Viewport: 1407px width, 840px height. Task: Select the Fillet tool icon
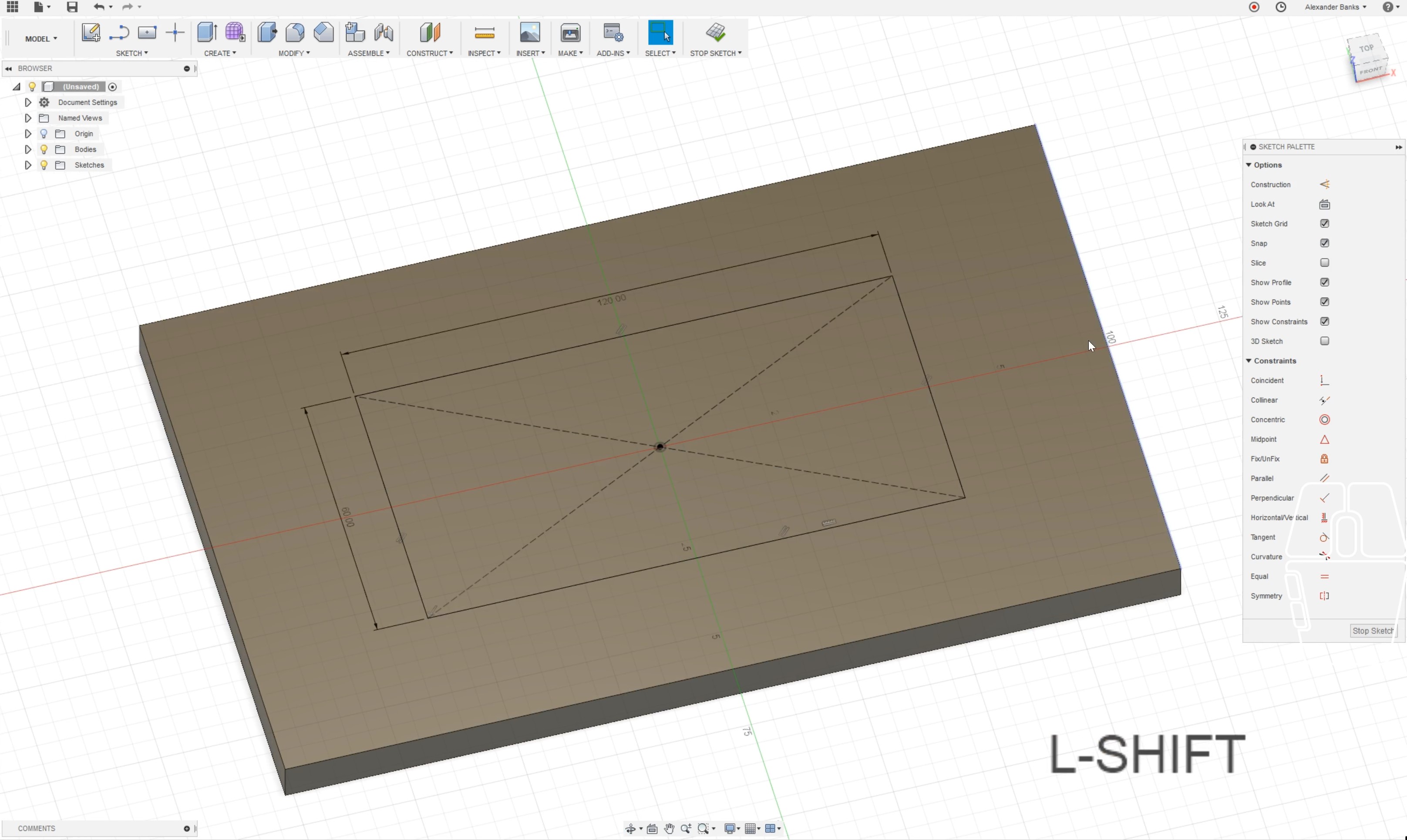pyautogui.click(x=294, y=32)
